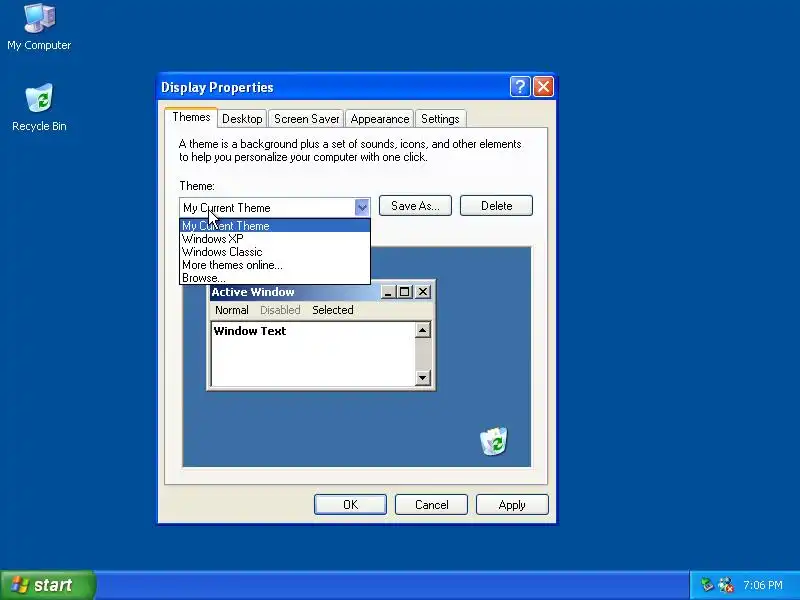Click the network connection tray icon
Screen dimensions: 800x600
click(707, 585)
